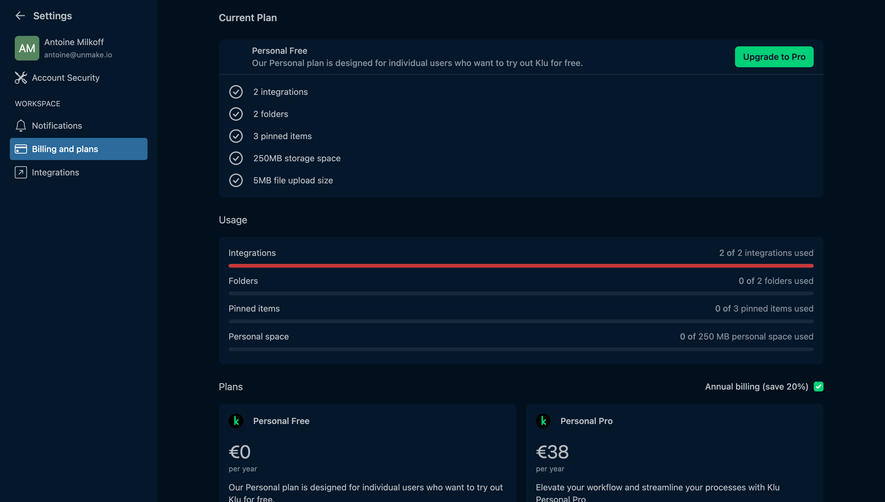The height and width of the screenshot is (502, 885).
Task: Select the Klu logo on Personal Free card
Action: coord(236,421)
